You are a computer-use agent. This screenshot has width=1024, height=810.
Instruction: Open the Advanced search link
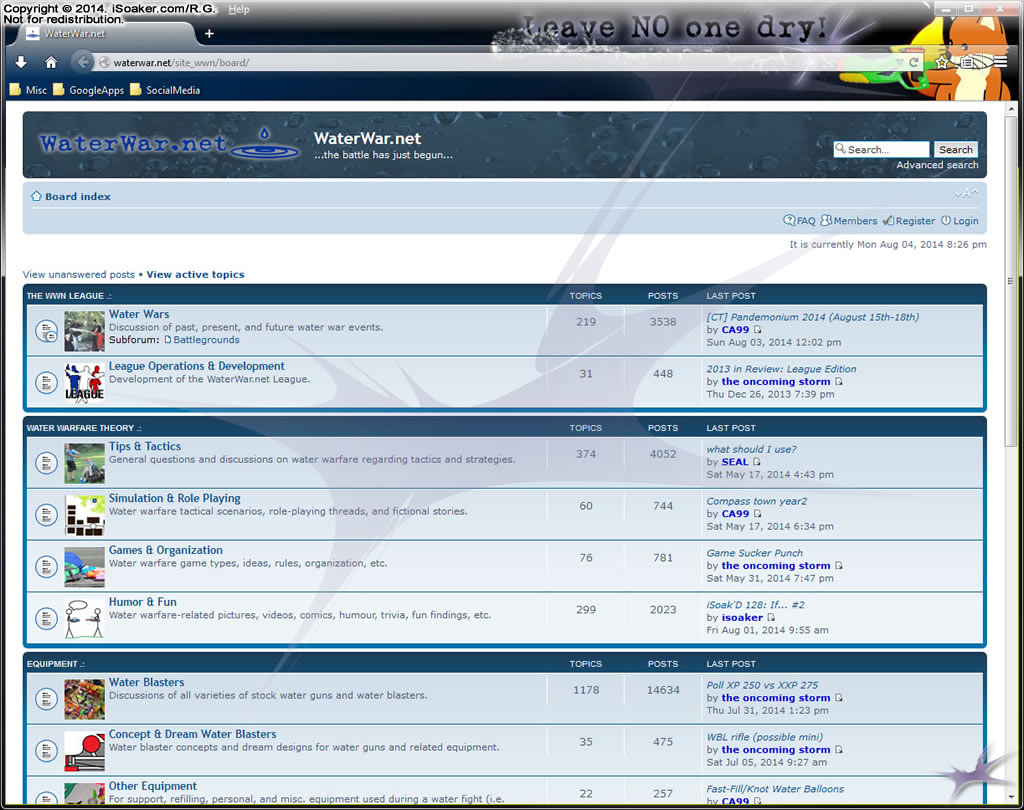pos(937,165)
